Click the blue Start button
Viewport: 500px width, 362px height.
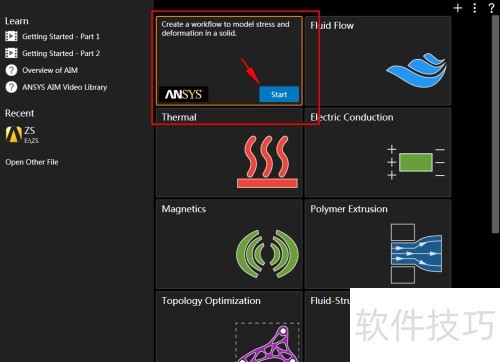click(279, 94)
